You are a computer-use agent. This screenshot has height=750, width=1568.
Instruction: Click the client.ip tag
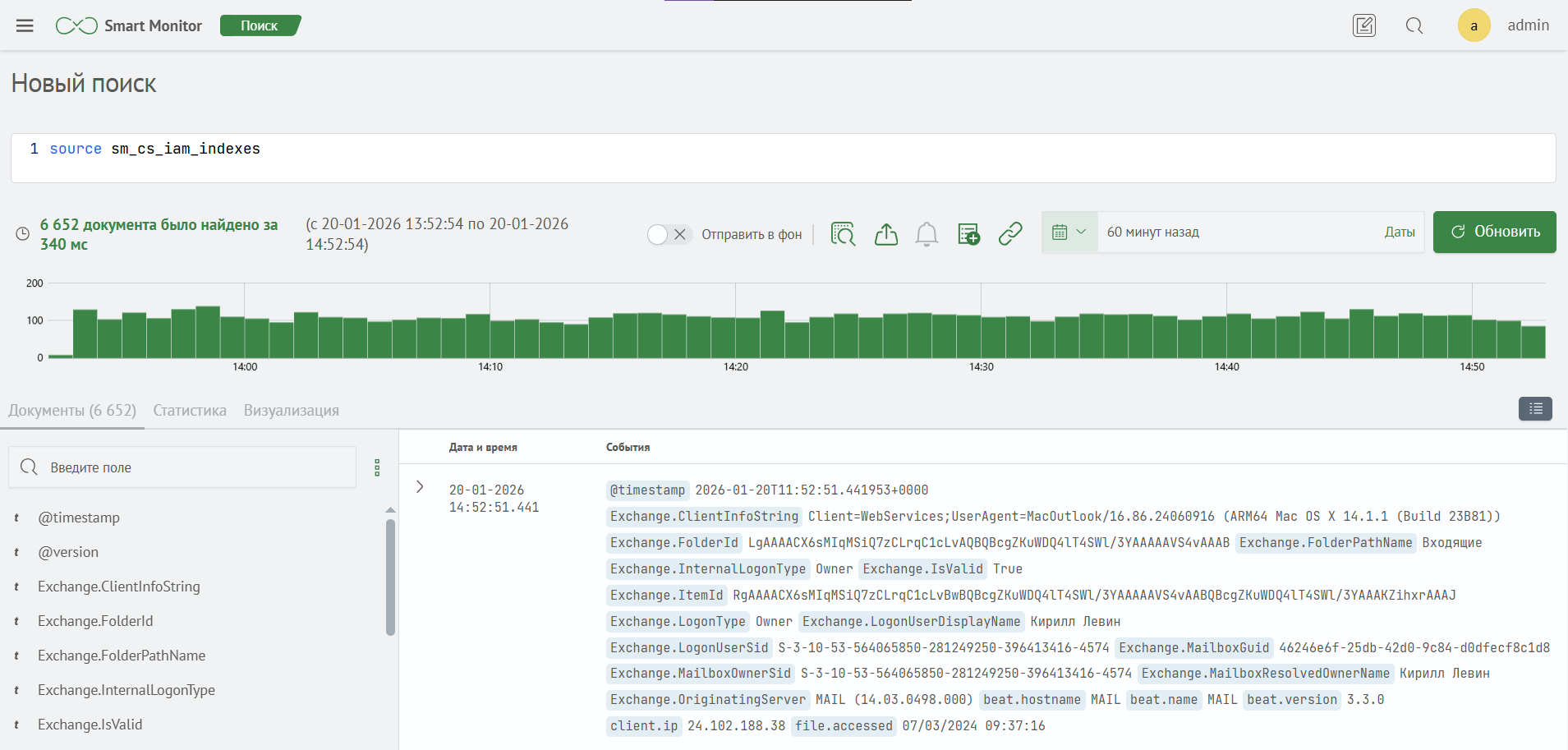[x=644, y=726]
